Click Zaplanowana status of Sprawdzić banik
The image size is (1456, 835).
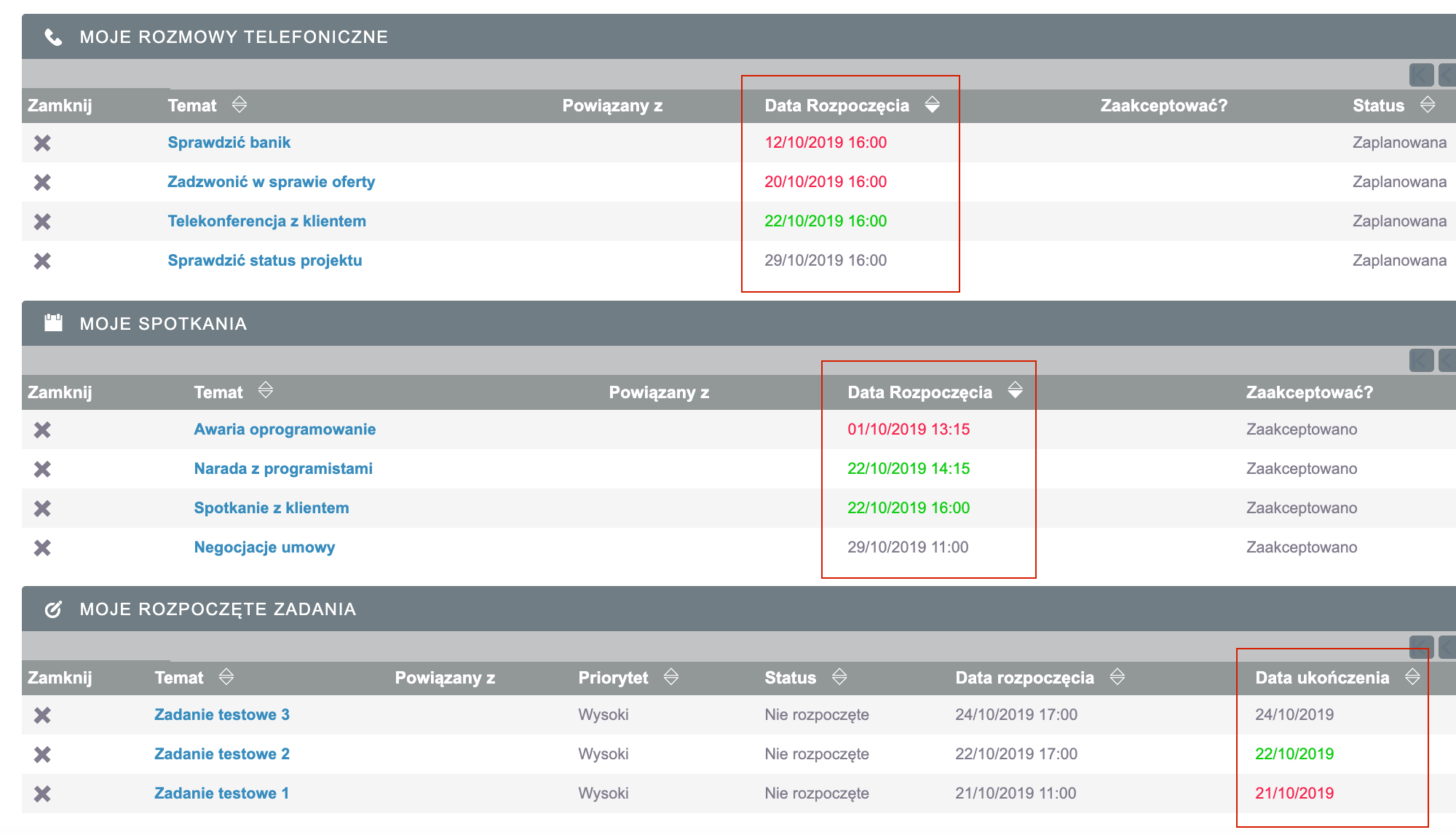[x=1400, y=143]
